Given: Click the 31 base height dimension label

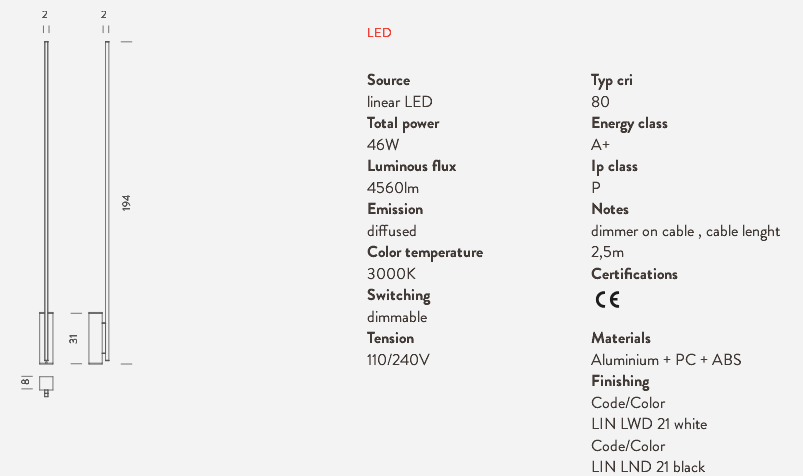Looking at the screenshot, I should 73,339.
